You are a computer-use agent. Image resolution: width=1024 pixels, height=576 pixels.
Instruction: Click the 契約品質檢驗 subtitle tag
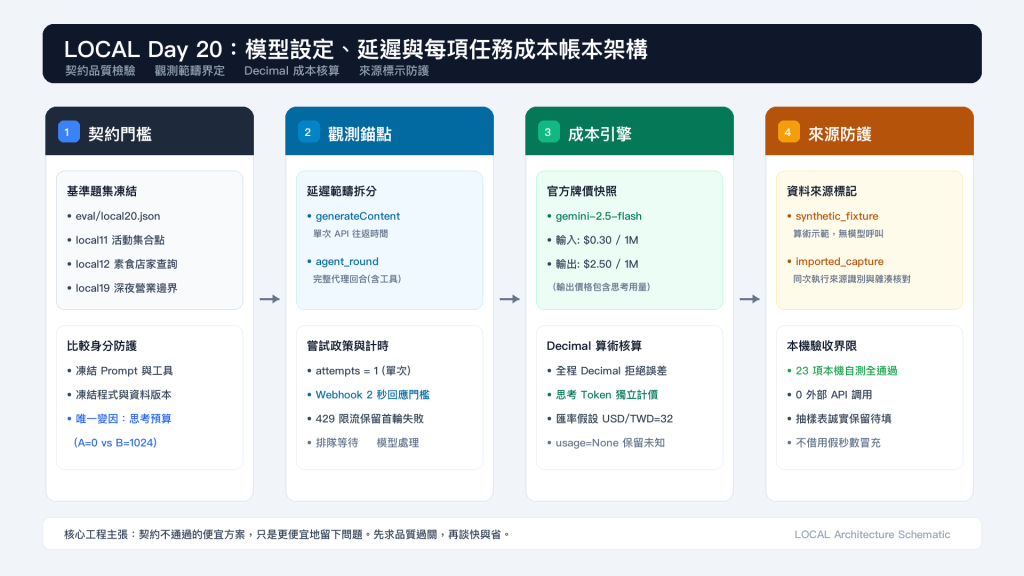[x=100, y=71]
